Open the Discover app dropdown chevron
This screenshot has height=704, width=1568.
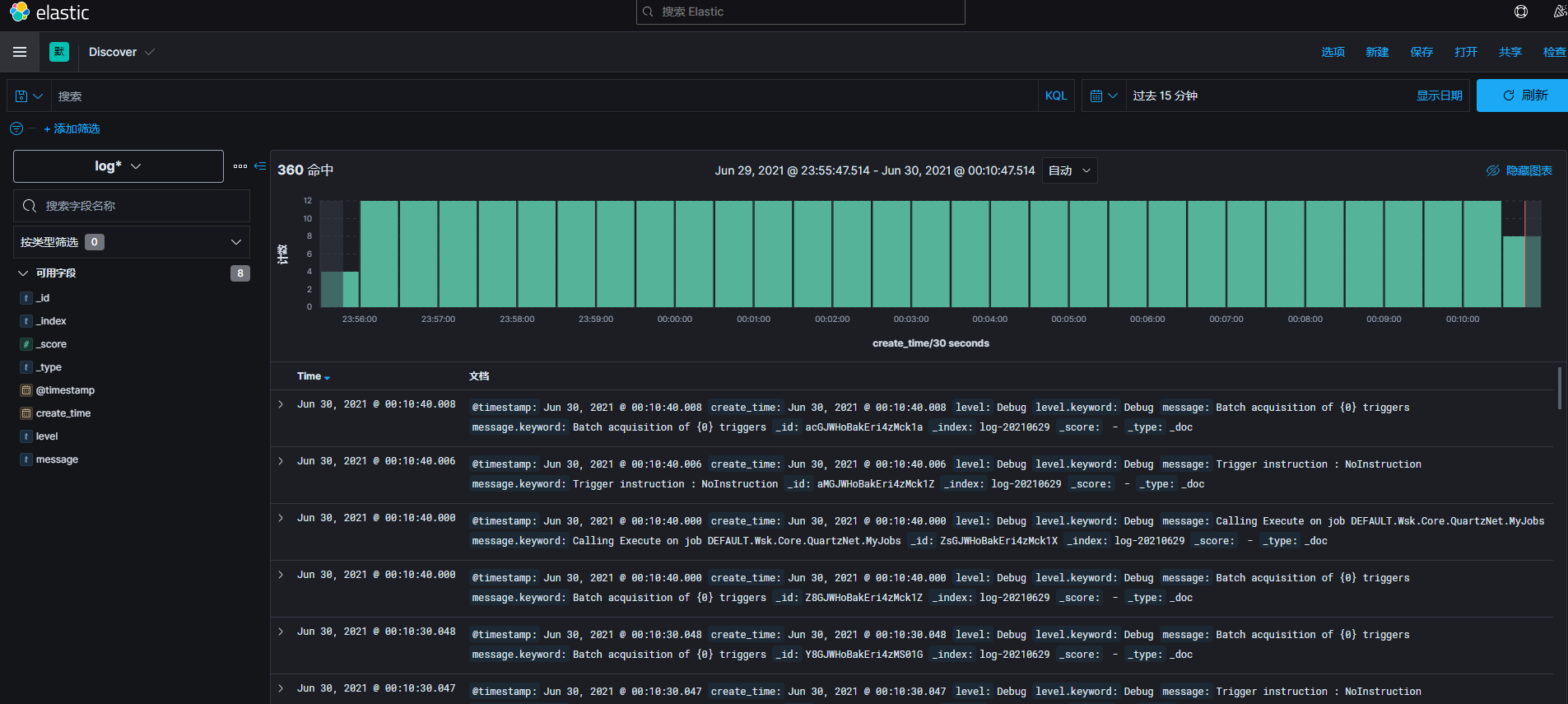coord(150,52)
